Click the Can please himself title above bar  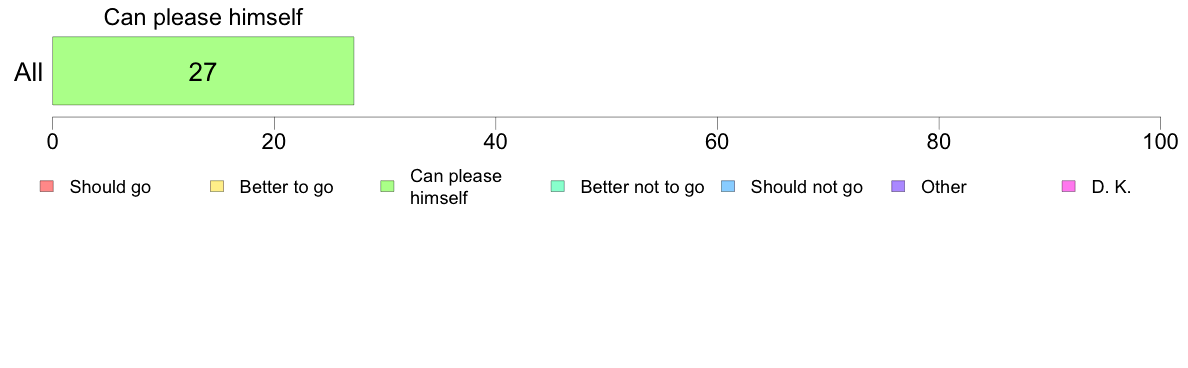point(203,17)
